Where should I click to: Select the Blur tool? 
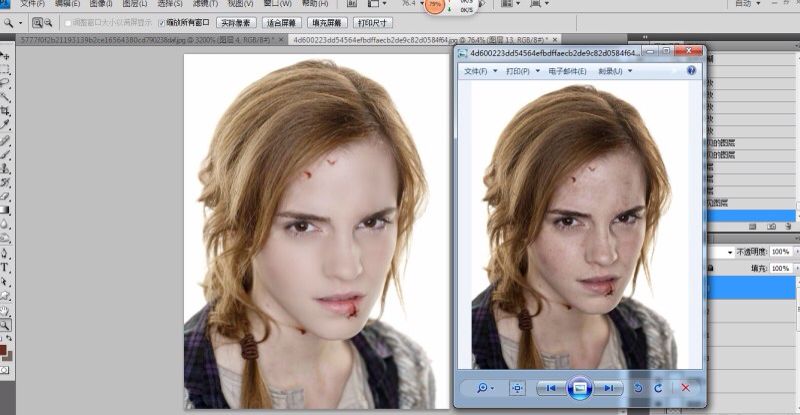[5, 224]
